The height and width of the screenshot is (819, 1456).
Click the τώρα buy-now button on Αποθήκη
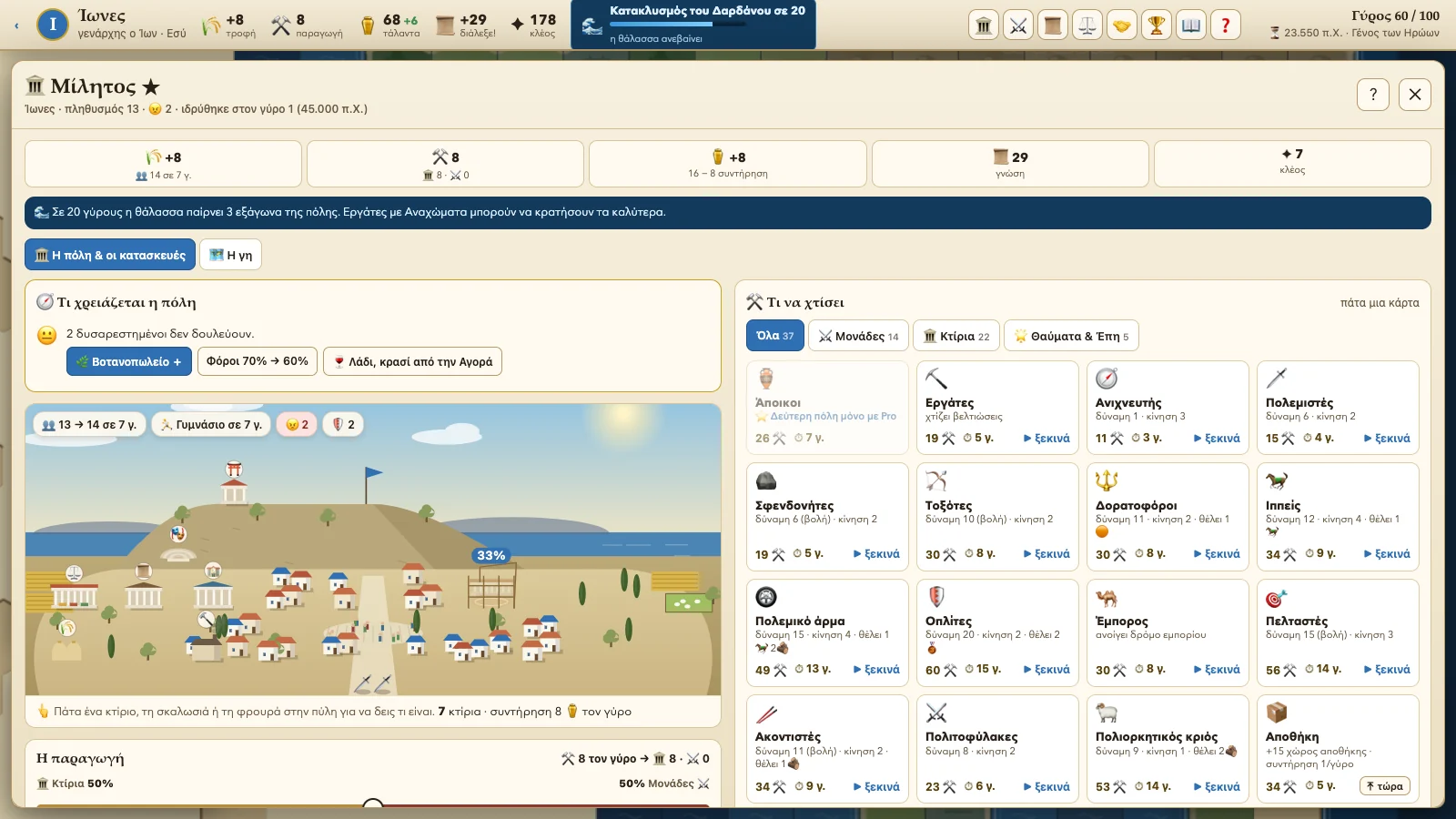[x=1385, y=786]
